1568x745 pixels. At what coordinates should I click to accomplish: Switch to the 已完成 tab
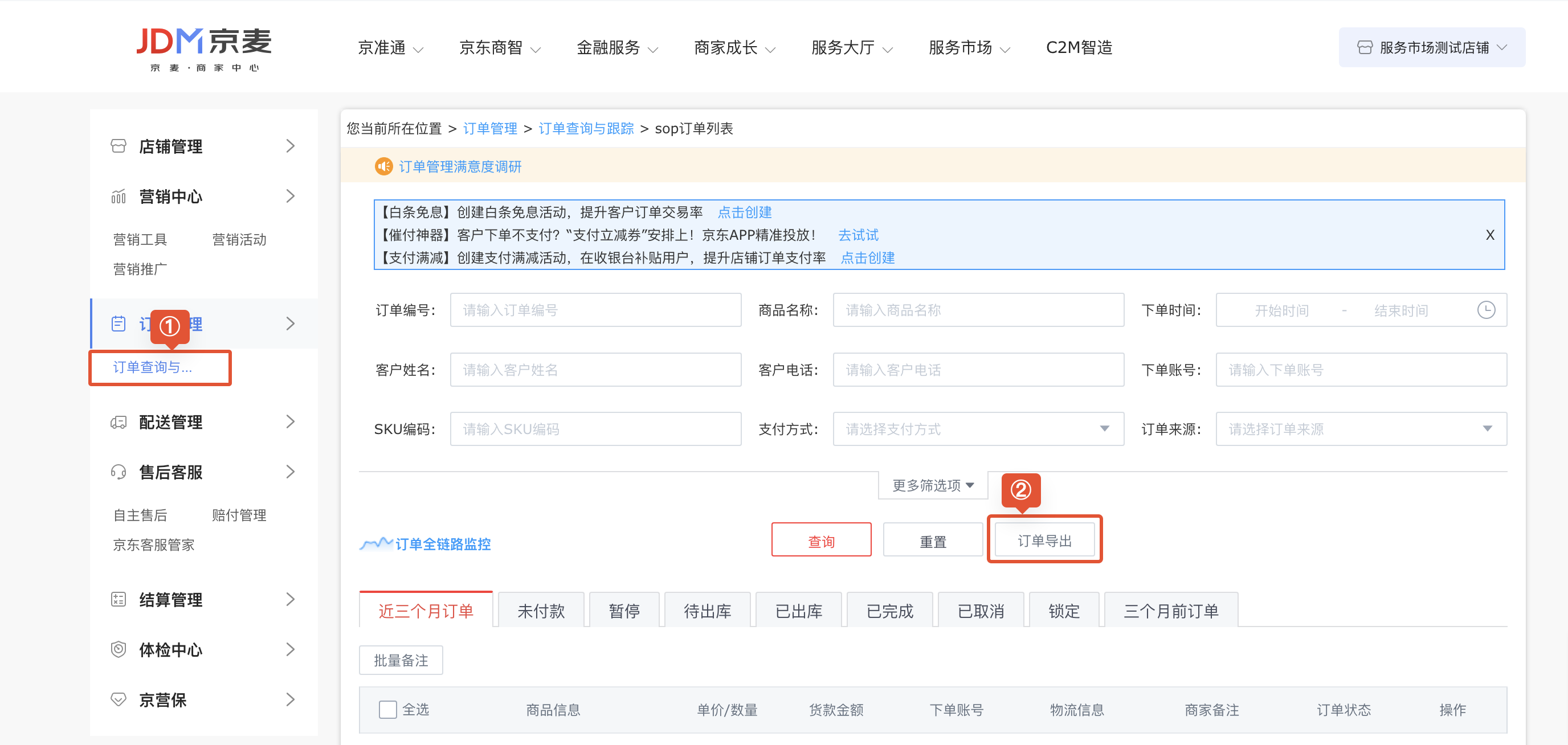click(x=889, y=611)
